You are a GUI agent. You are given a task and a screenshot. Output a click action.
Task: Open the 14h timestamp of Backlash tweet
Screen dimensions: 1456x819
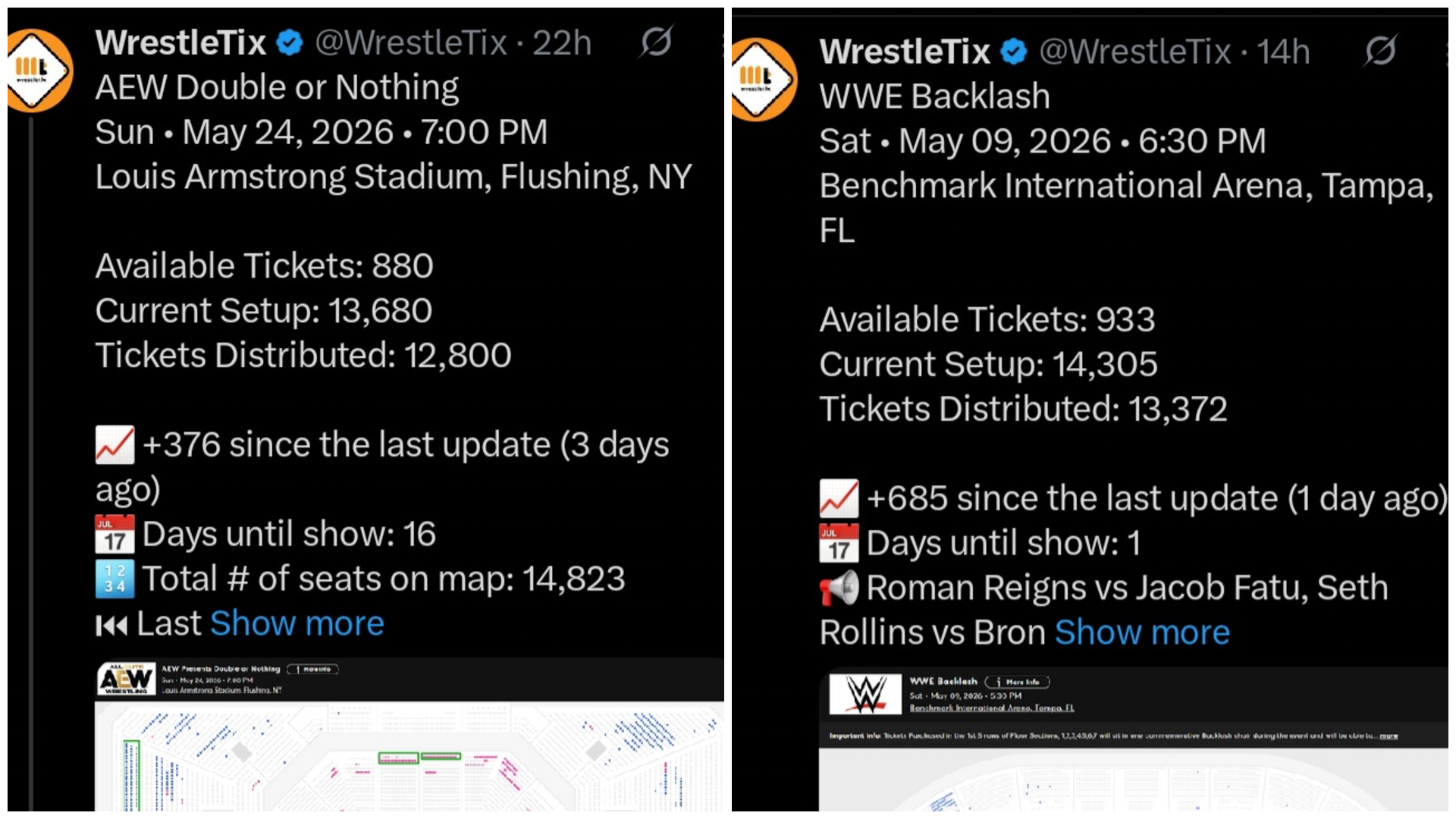click(x=1284, y=52)
